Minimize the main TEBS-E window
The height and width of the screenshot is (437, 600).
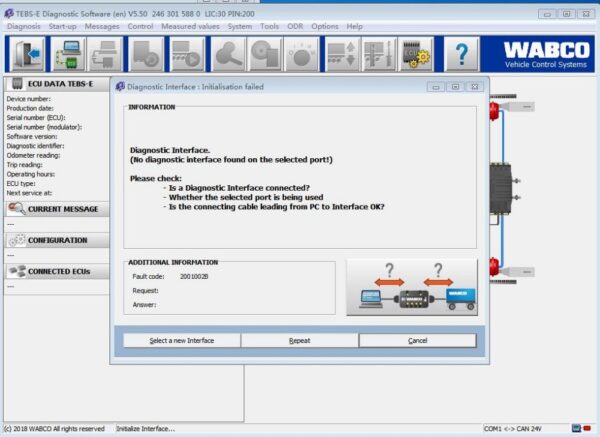point(547,14)
